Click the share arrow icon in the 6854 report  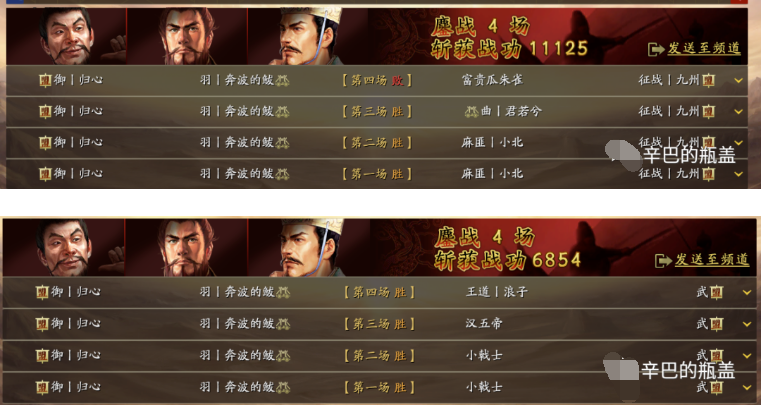tap(663, 260)
